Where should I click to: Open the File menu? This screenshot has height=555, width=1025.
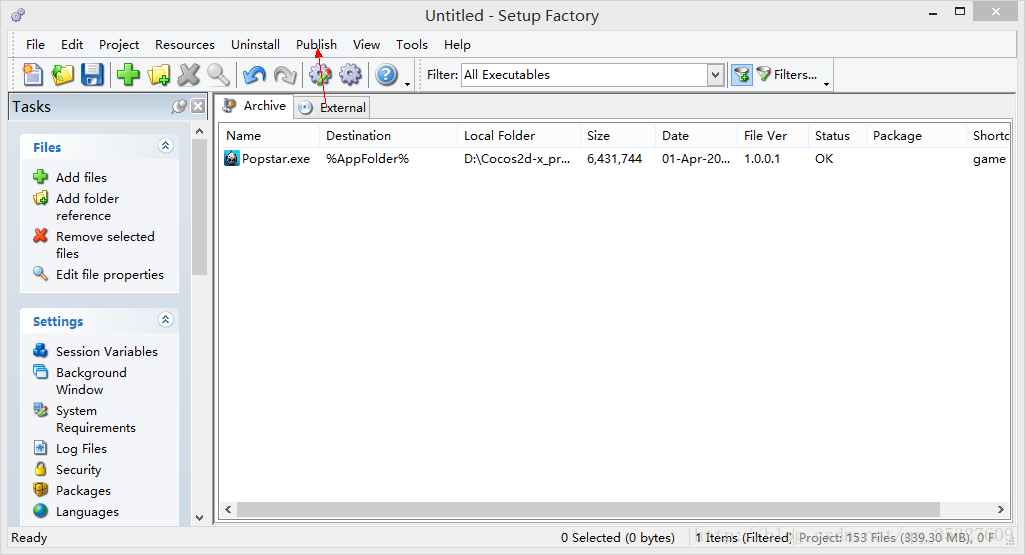click(35, 44)
